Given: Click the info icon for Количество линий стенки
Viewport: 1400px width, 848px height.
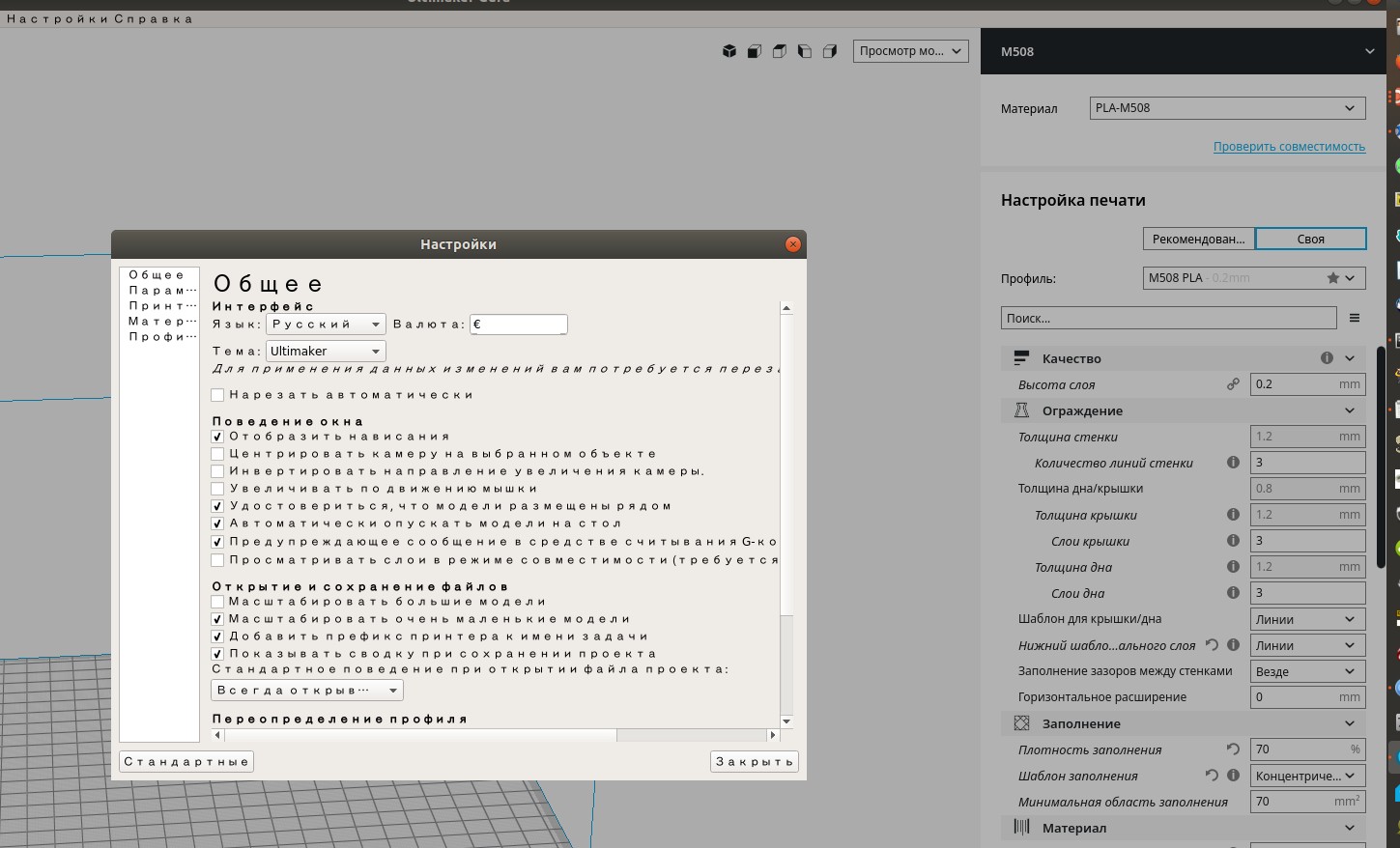Looking at the screenshot, I should 1233,463.
